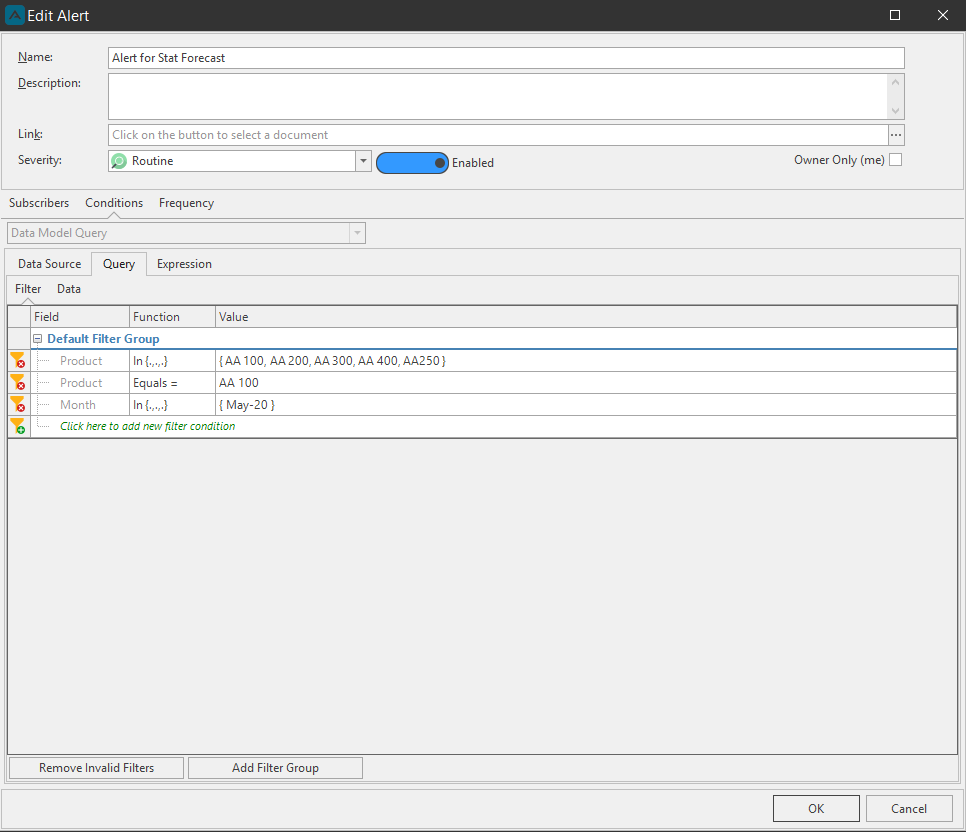Open function cell for Month row

click(x=172, y=405)
